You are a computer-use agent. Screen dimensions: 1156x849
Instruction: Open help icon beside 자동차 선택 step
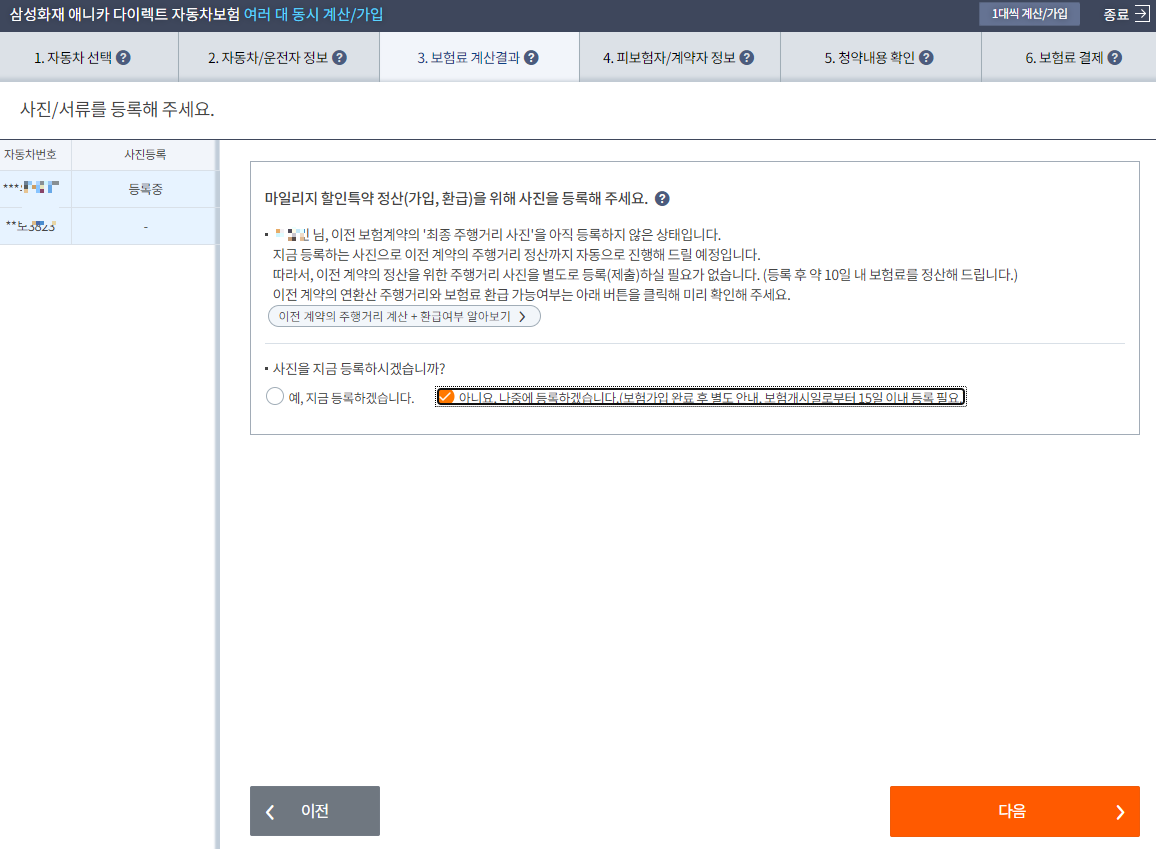pos(124,57)
